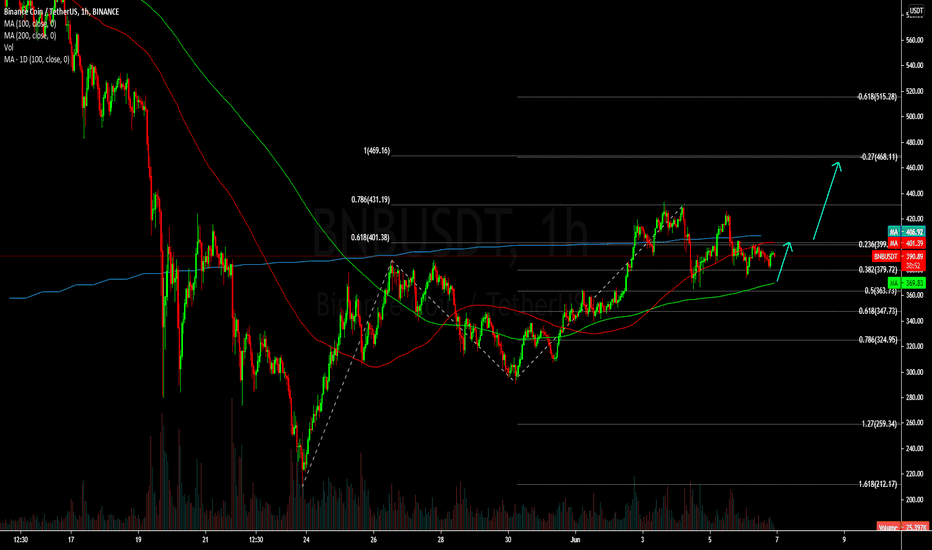Screen dimensions: 932x550
Task: Click the Binance Coin / TetherUS symbol title
Action: point(62,12)
